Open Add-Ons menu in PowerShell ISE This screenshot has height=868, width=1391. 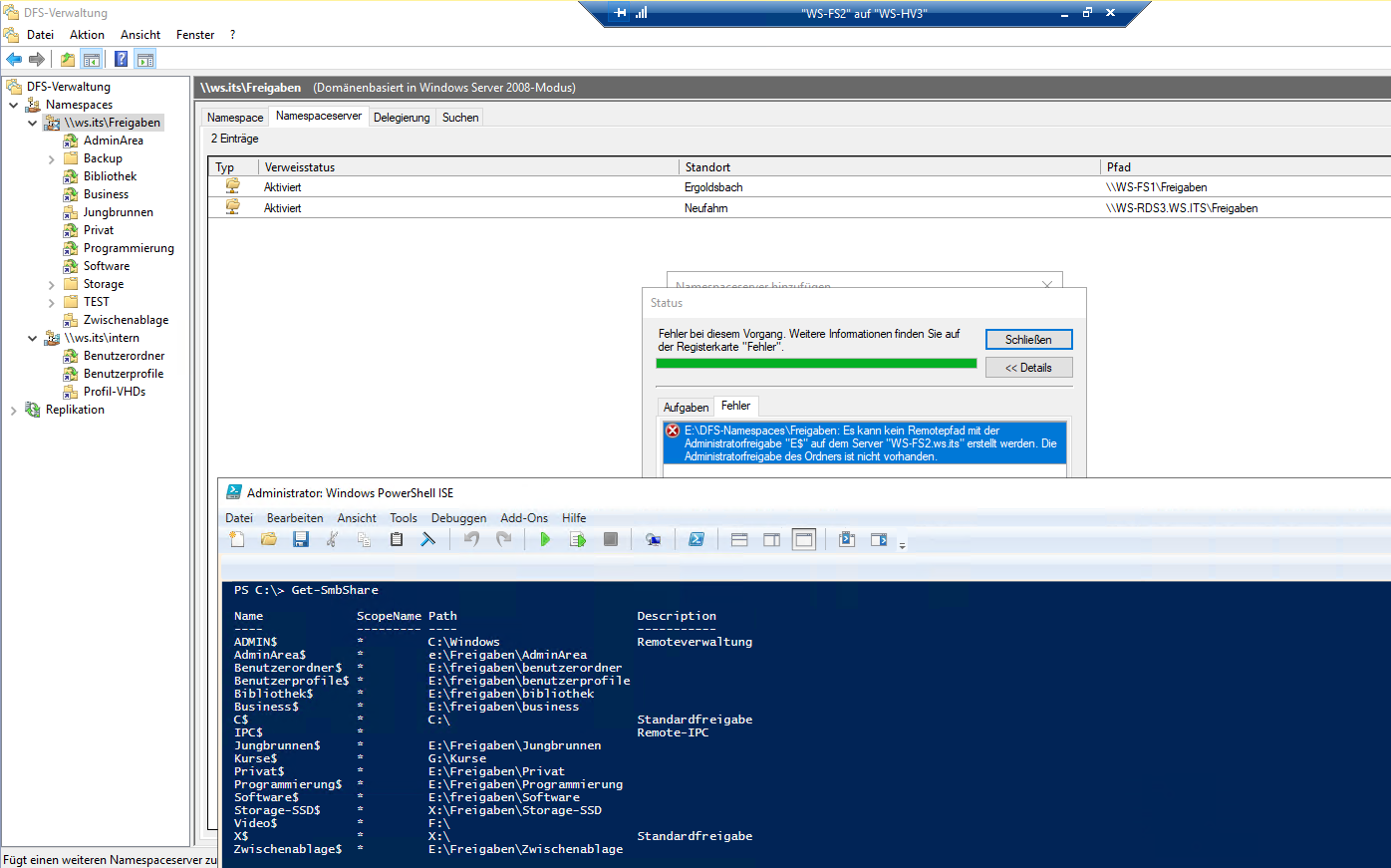point(524,518)
